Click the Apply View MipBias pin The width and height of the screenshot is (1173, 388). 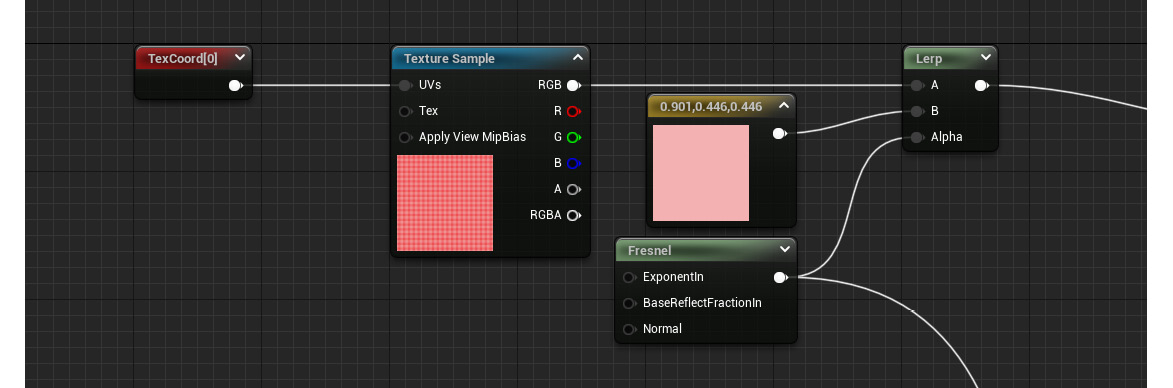click(405, 138)
